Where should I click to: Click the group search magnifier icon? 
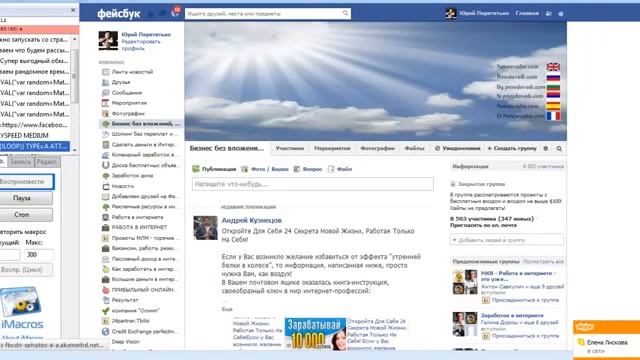click(559, 149)
